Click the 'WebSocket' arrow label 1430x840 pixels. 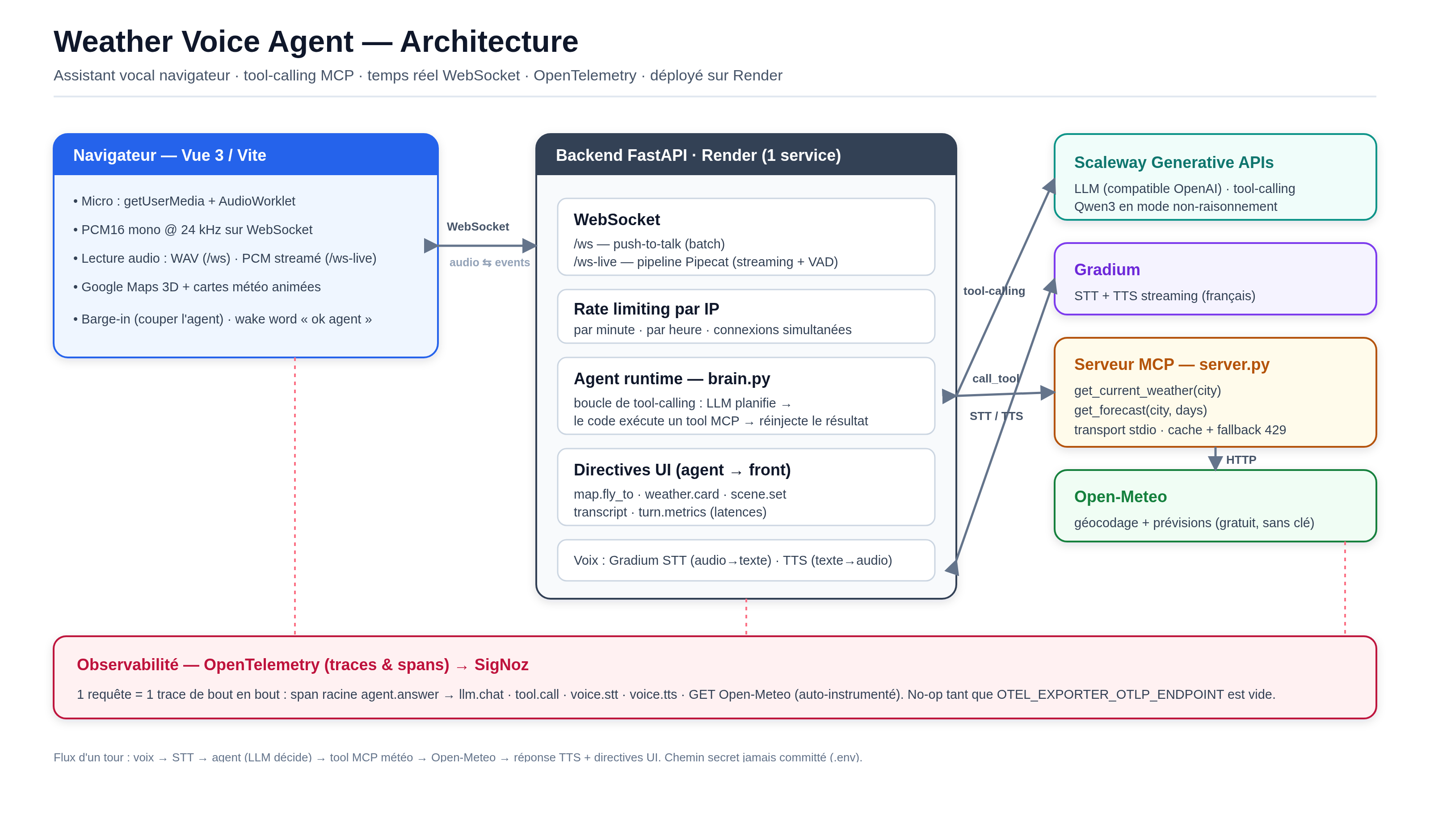(478, 227)
